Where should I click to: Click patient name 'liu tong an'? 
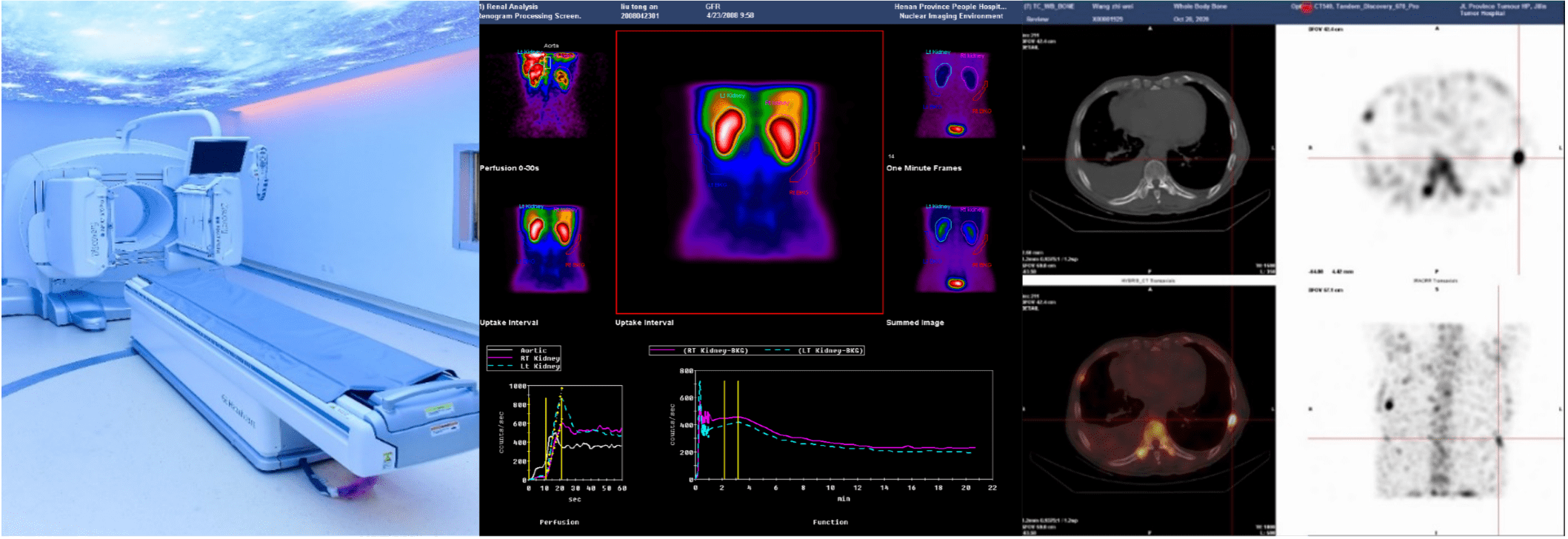[639, 7]
